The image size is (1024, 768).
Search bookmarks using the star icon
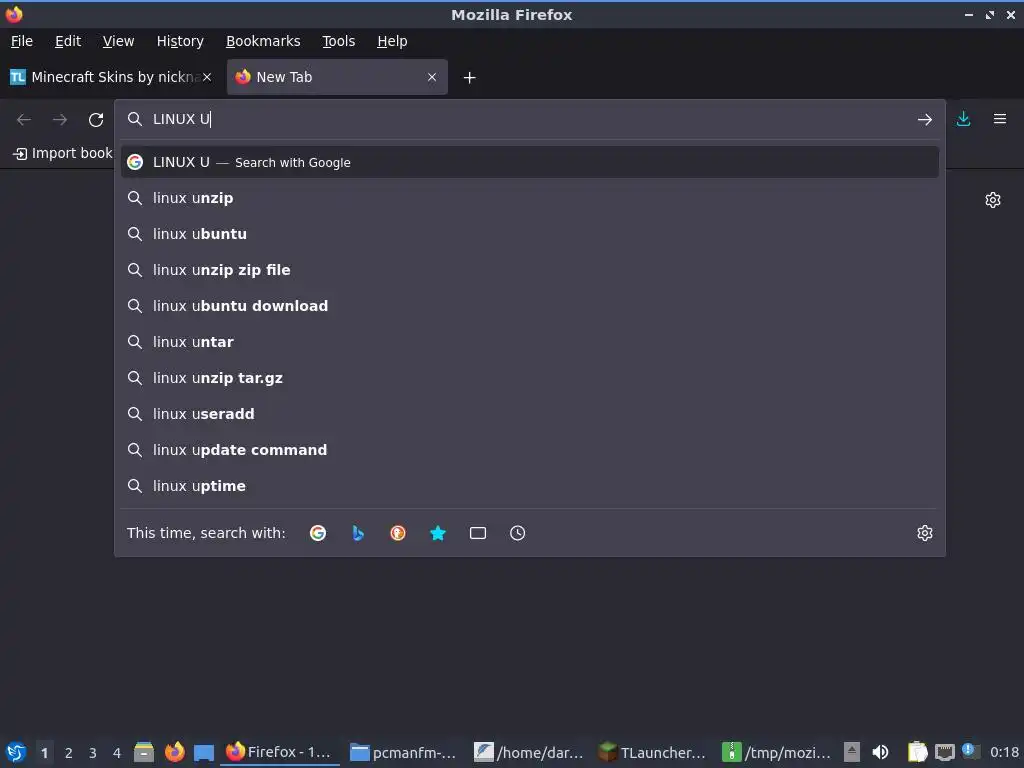[438, 533]
